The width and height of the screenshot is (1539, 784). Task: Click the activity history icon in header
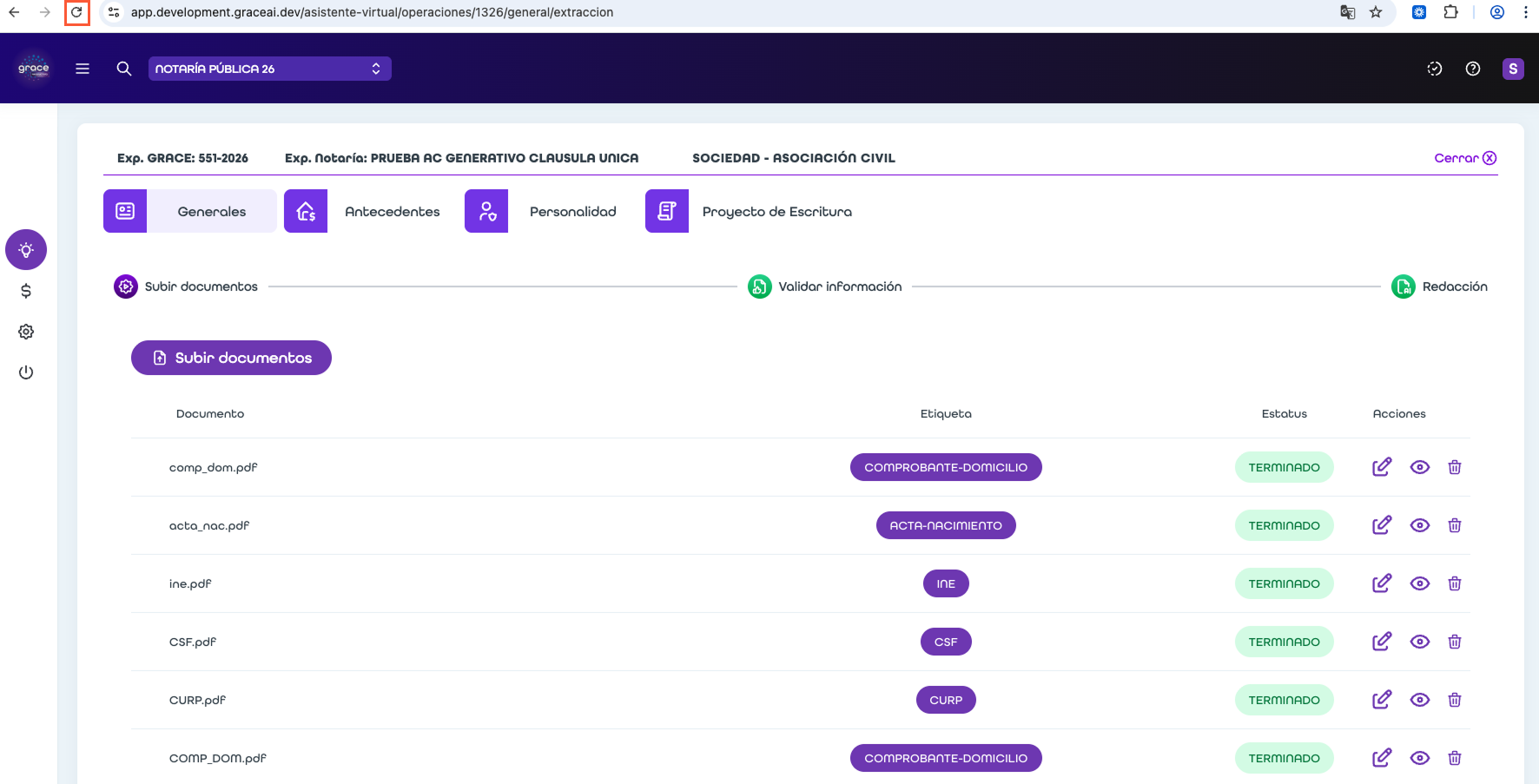[1435, 69]
